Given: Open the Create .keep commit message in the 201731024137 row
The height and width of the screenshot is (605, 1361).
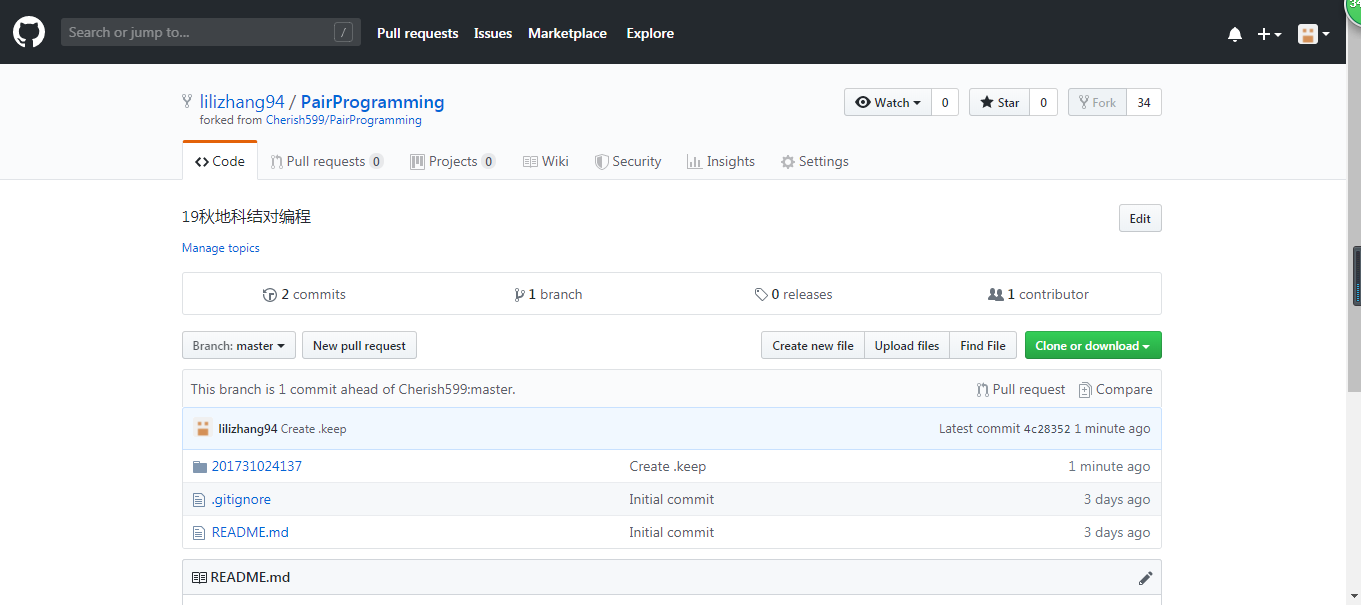Looking at the screenshot, I should [x=668, y=466].
